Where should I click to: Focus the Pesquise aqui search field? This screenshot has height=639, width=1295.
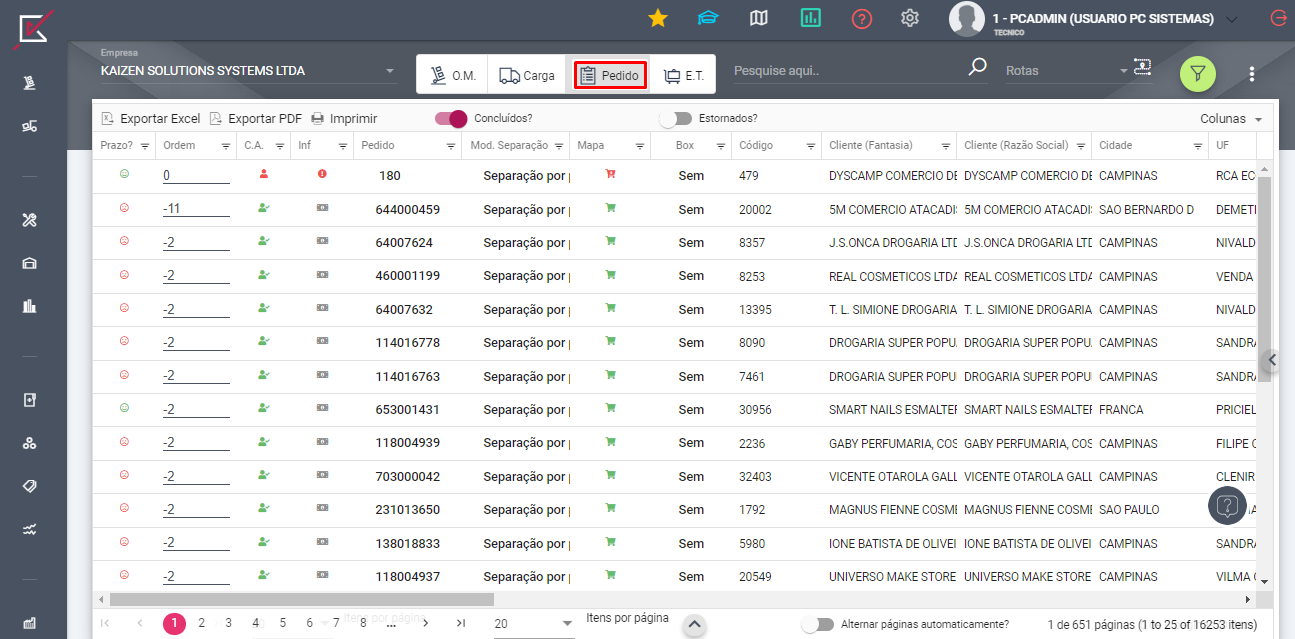click(848, 71)
